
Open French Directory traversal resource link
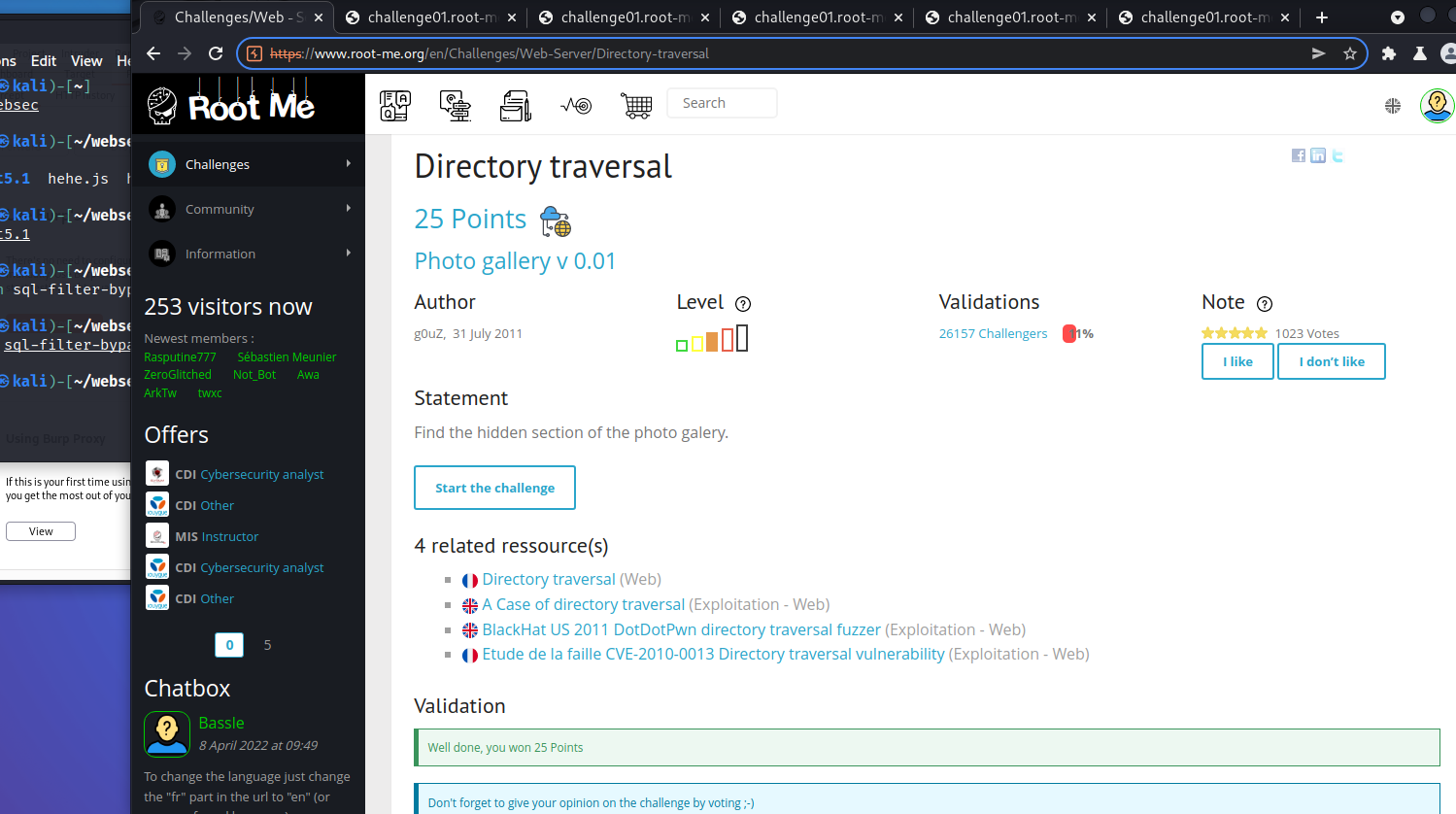pyautogui.click(x=549, y=579)
